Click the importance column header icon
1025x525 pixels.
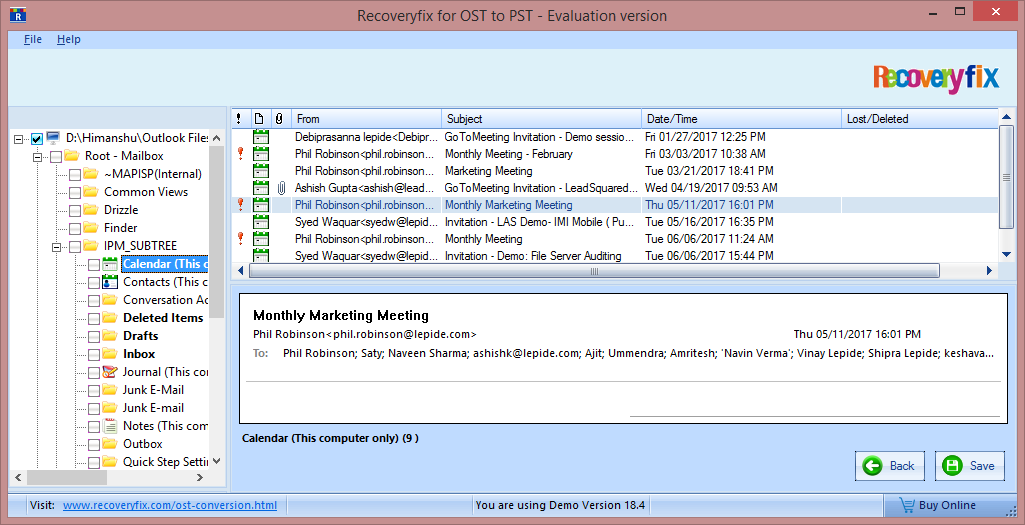pos(239,119)
